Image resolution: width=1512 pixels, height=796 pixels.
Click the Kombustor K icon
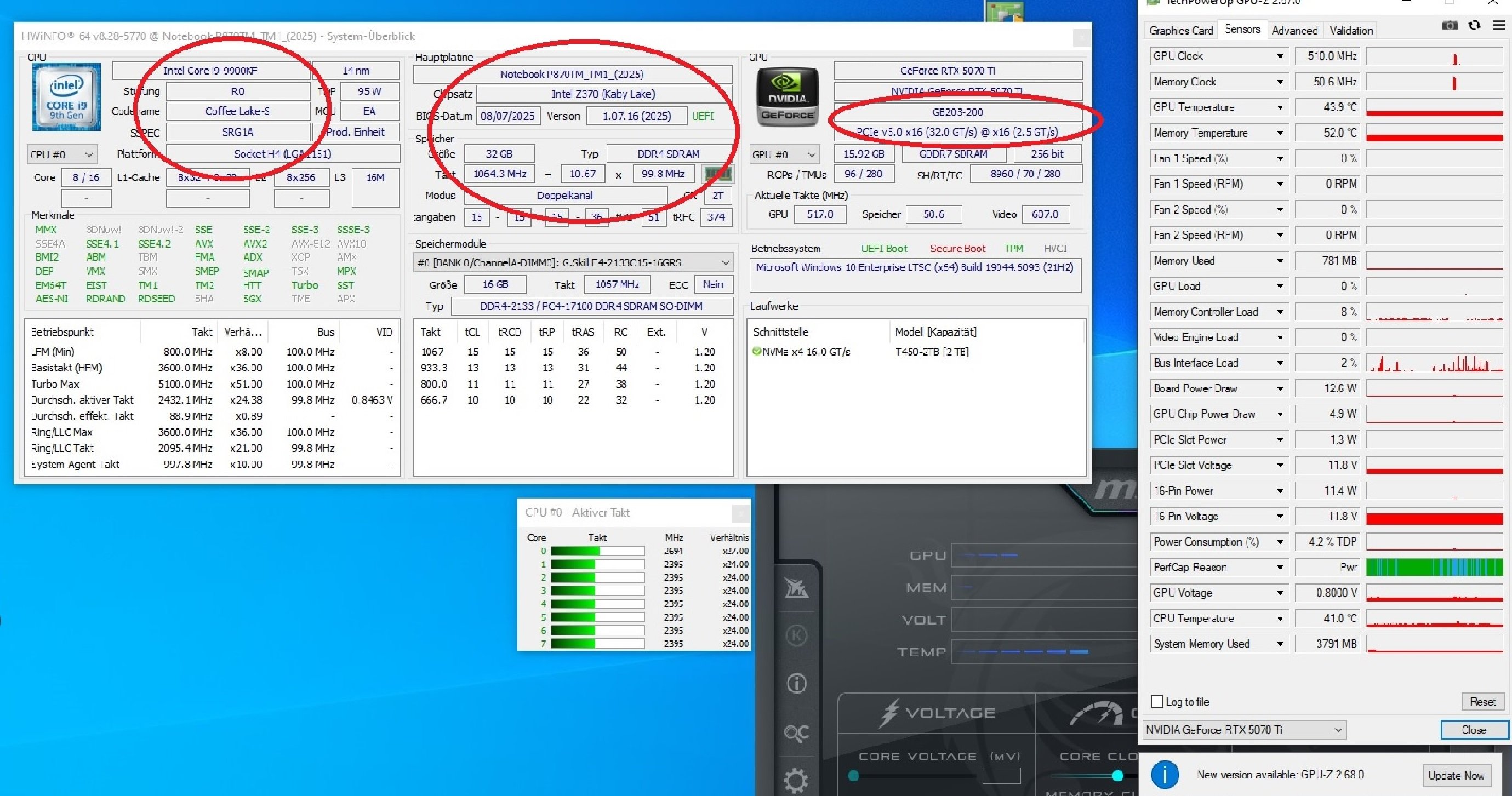tap(796, 635)
